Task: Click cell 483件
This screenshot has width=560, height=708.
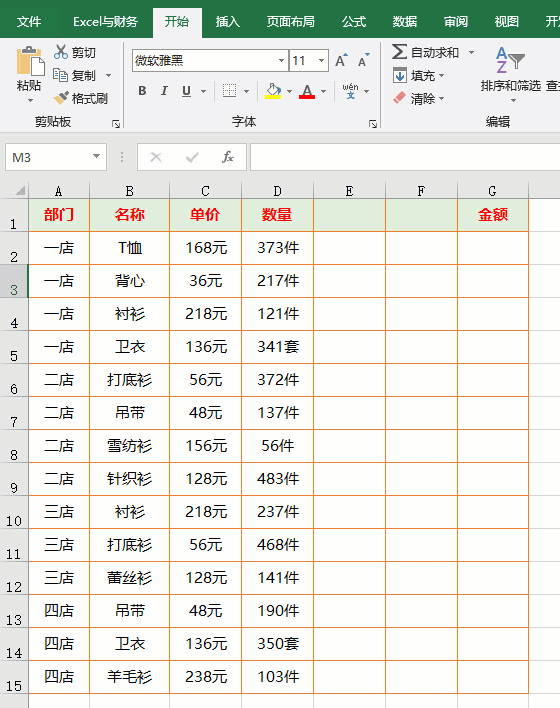Action: pos(277,479)
